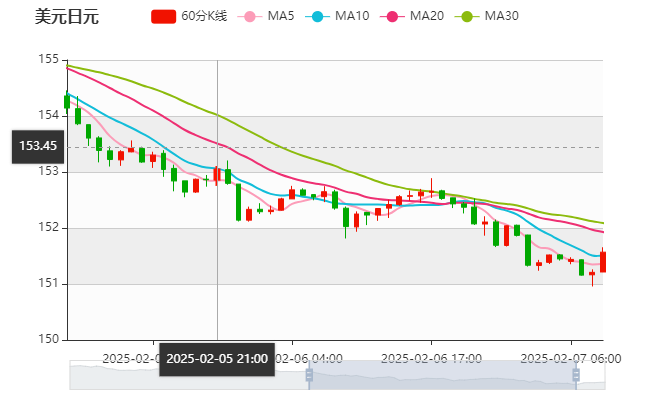Click the left handle of zoom slider

click(308, 375)
